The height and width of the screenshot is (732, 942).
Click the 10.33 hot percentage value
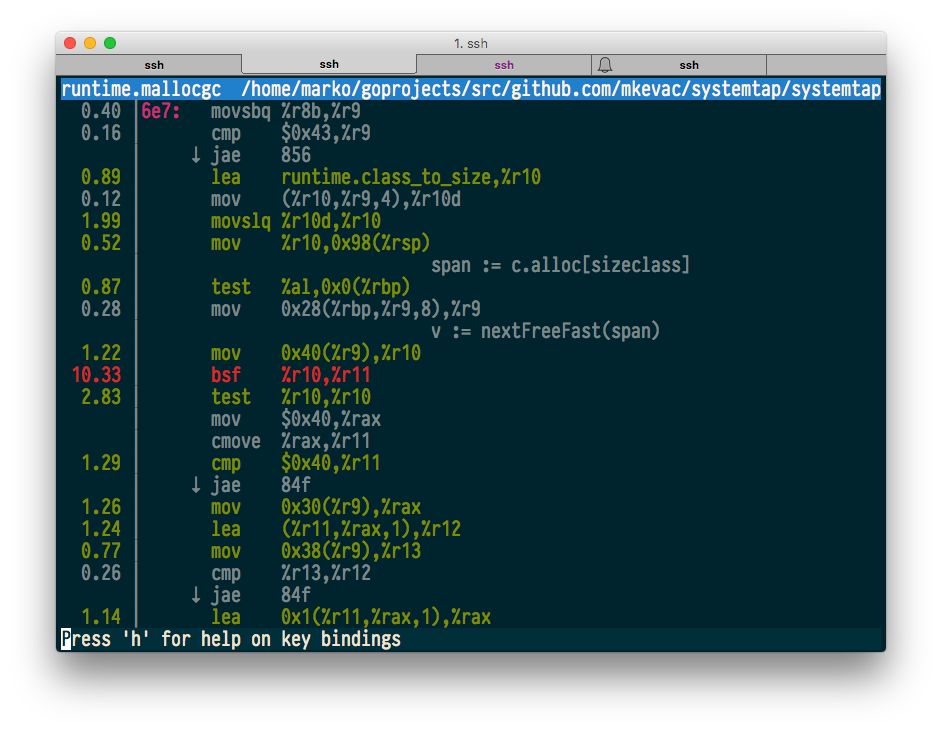(97, 375)
